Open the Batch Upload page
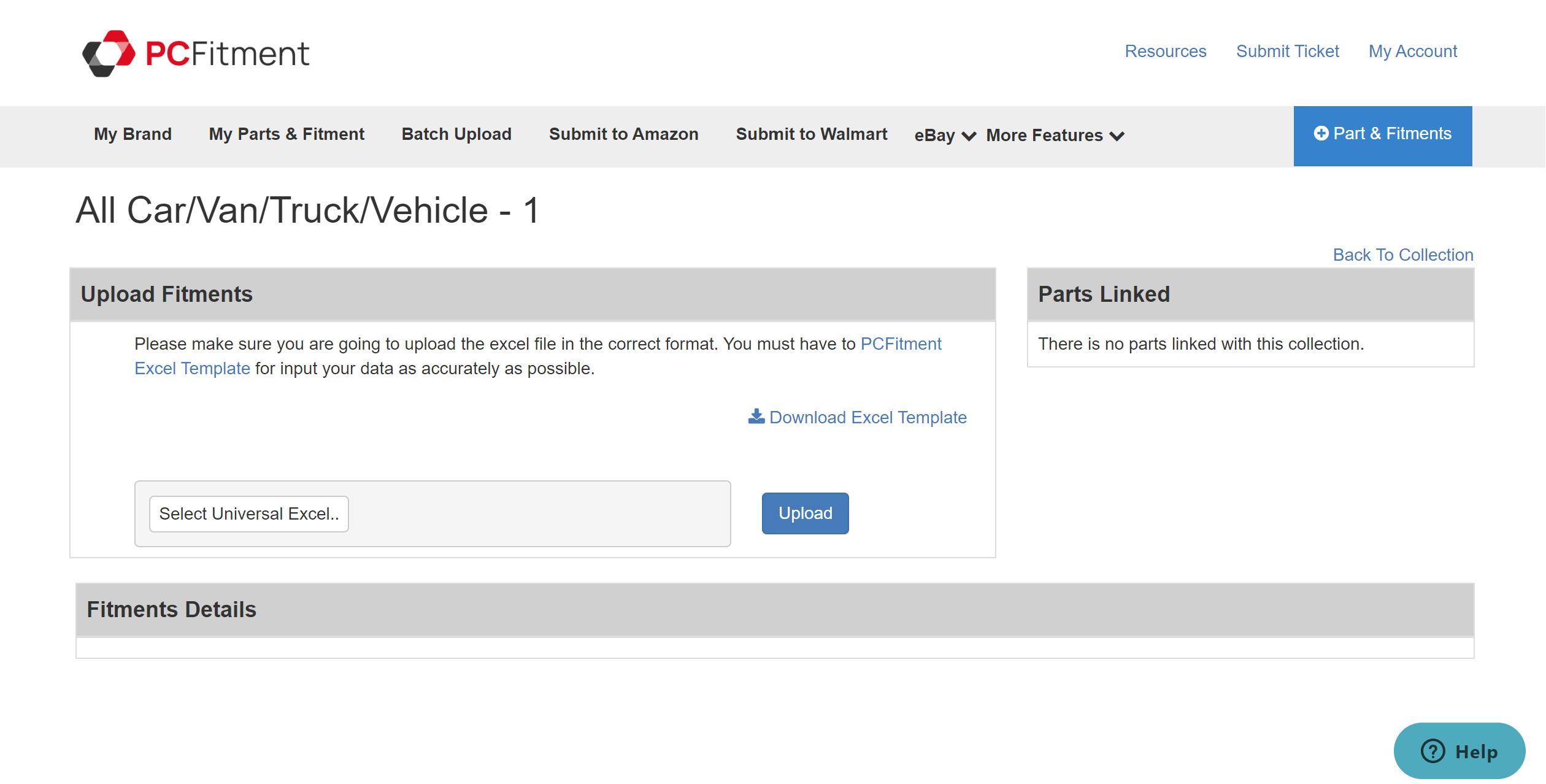1546x784 pixels. [x=456, y=134]
